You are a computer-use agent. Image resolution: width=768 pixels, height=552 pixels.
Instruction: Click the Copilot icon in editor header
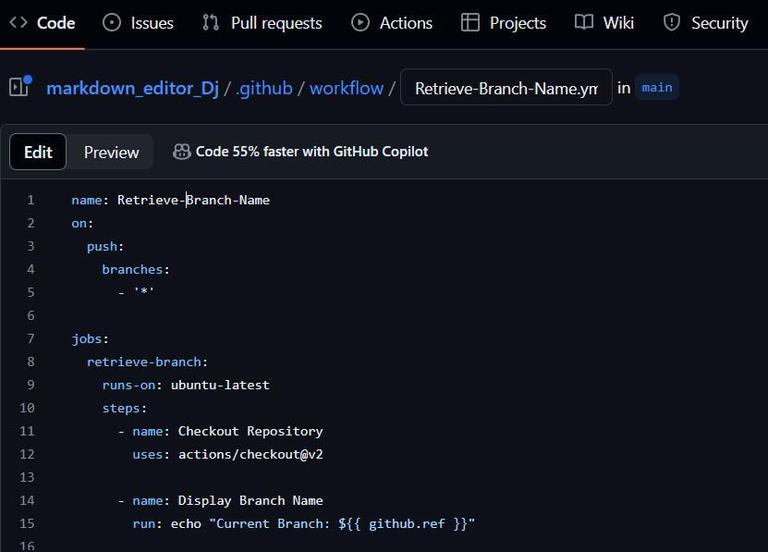point(182,151)
